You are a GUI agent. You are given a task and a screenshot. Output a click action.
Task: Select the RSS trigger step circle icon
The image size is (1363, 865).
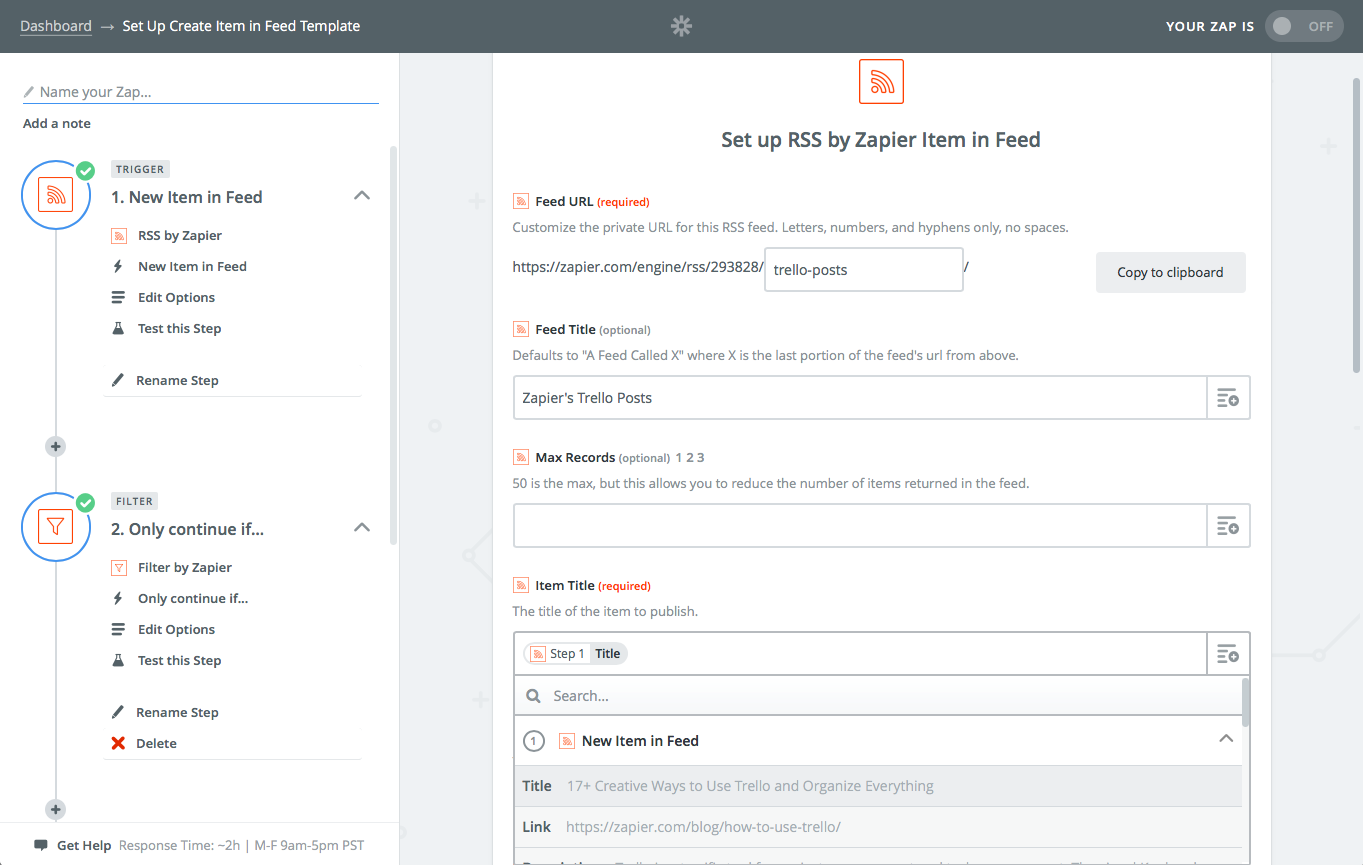click(56, 195)
